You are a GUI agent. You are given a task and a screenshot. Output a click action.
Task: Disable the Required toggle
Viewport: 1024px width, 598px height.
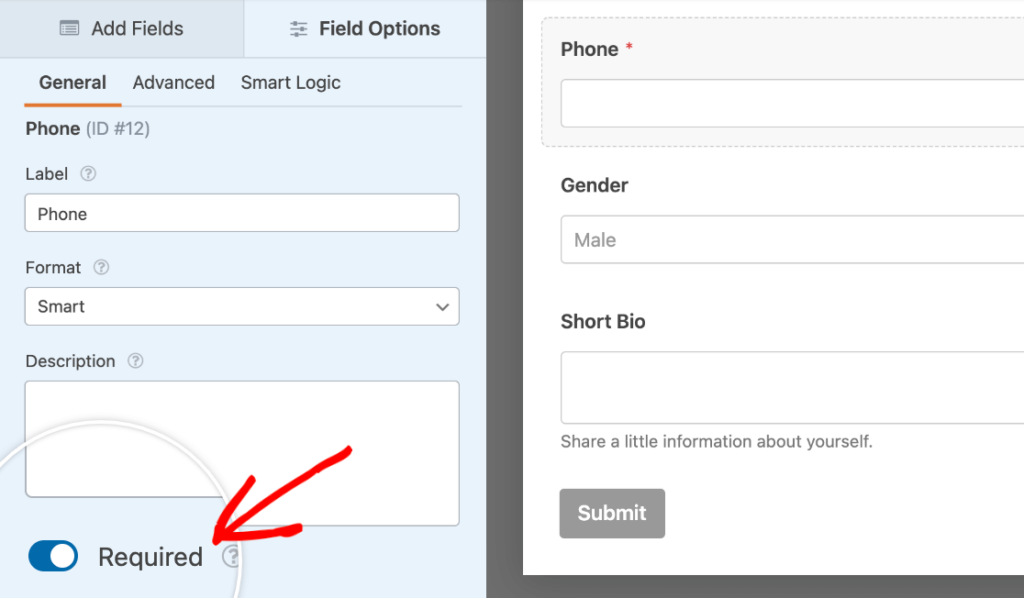52,556
